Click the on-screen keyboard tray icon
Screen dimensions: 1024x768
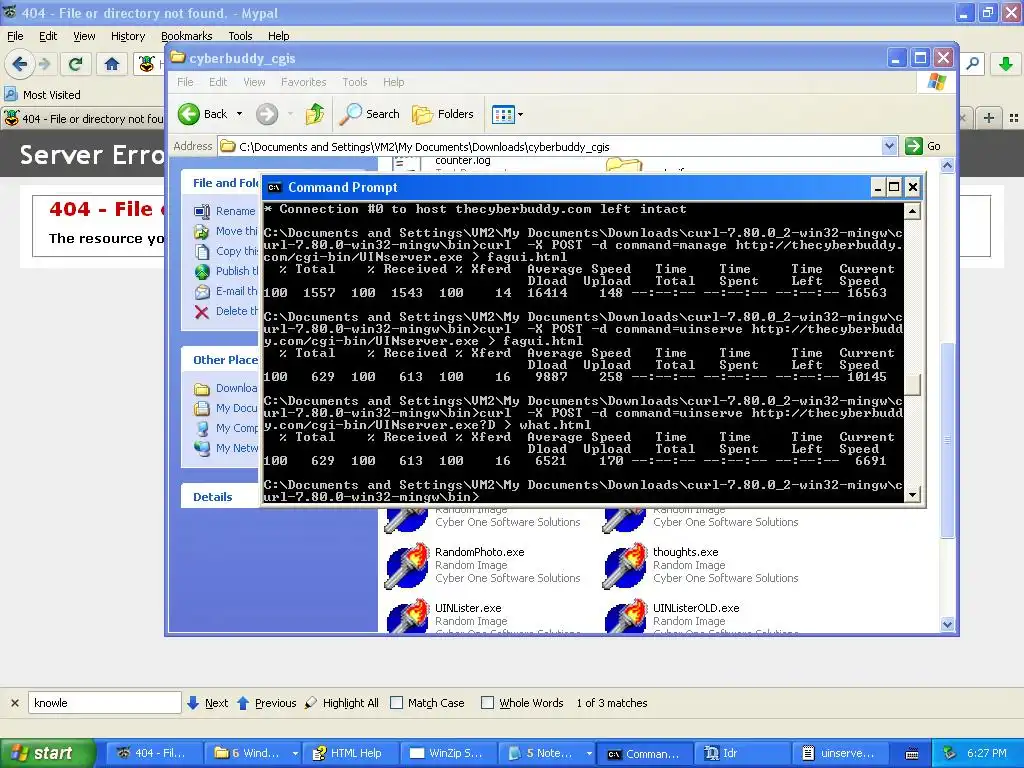[912, 754]
